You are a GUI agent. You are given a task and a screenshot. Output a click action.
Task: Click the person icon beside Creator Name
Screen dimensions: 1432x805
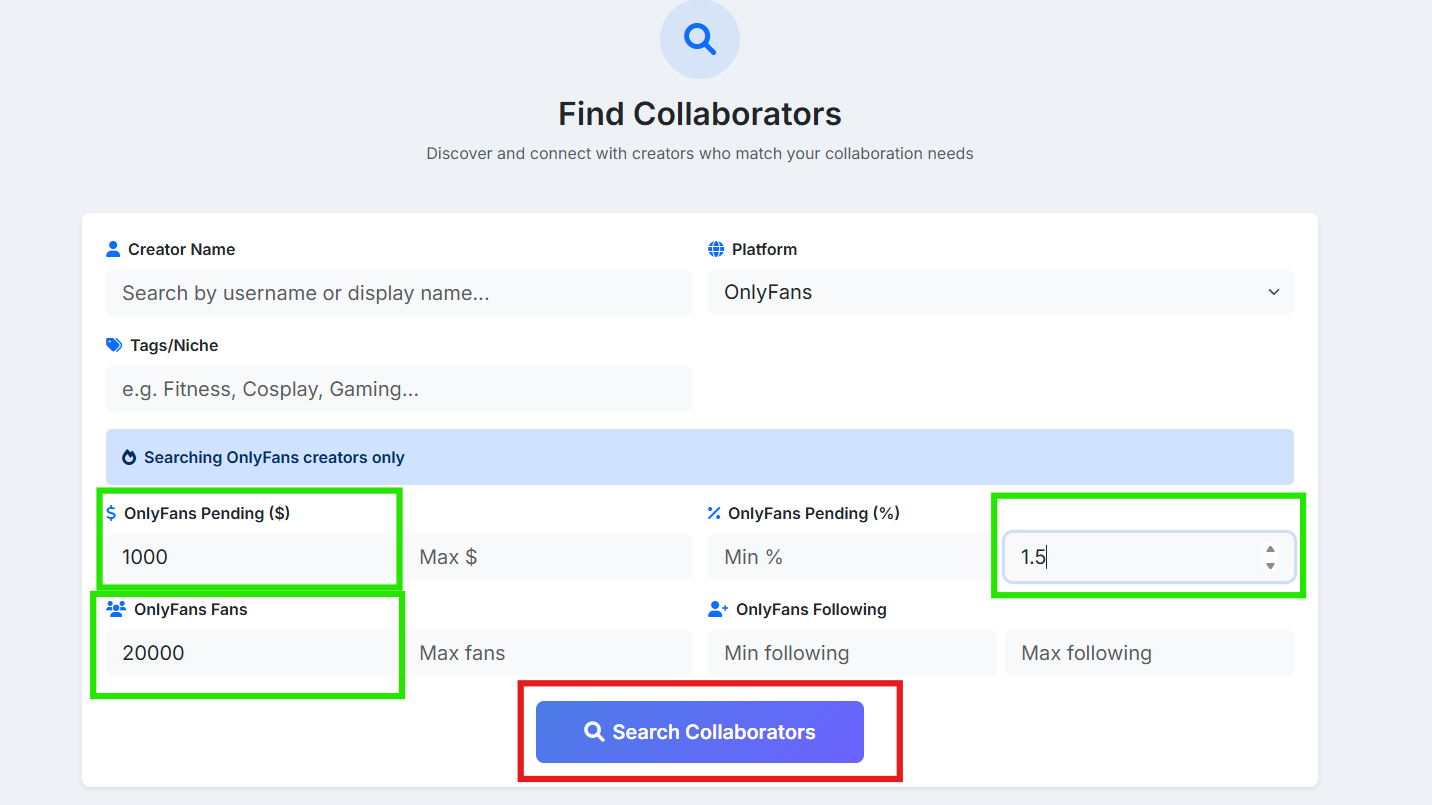(x=113, y=248)
